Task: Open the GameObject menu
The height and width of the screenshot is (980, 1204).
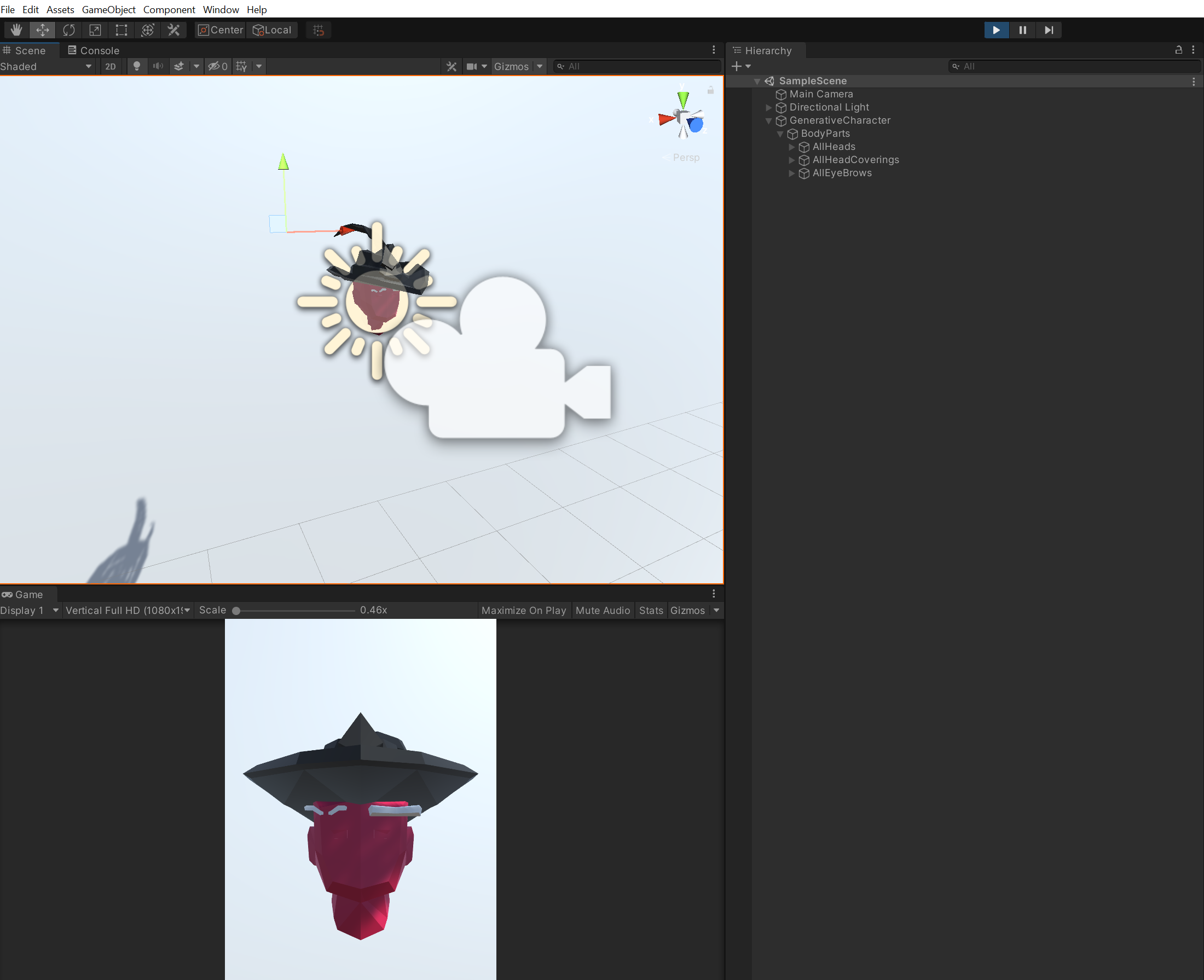Action: click(108, 9)
